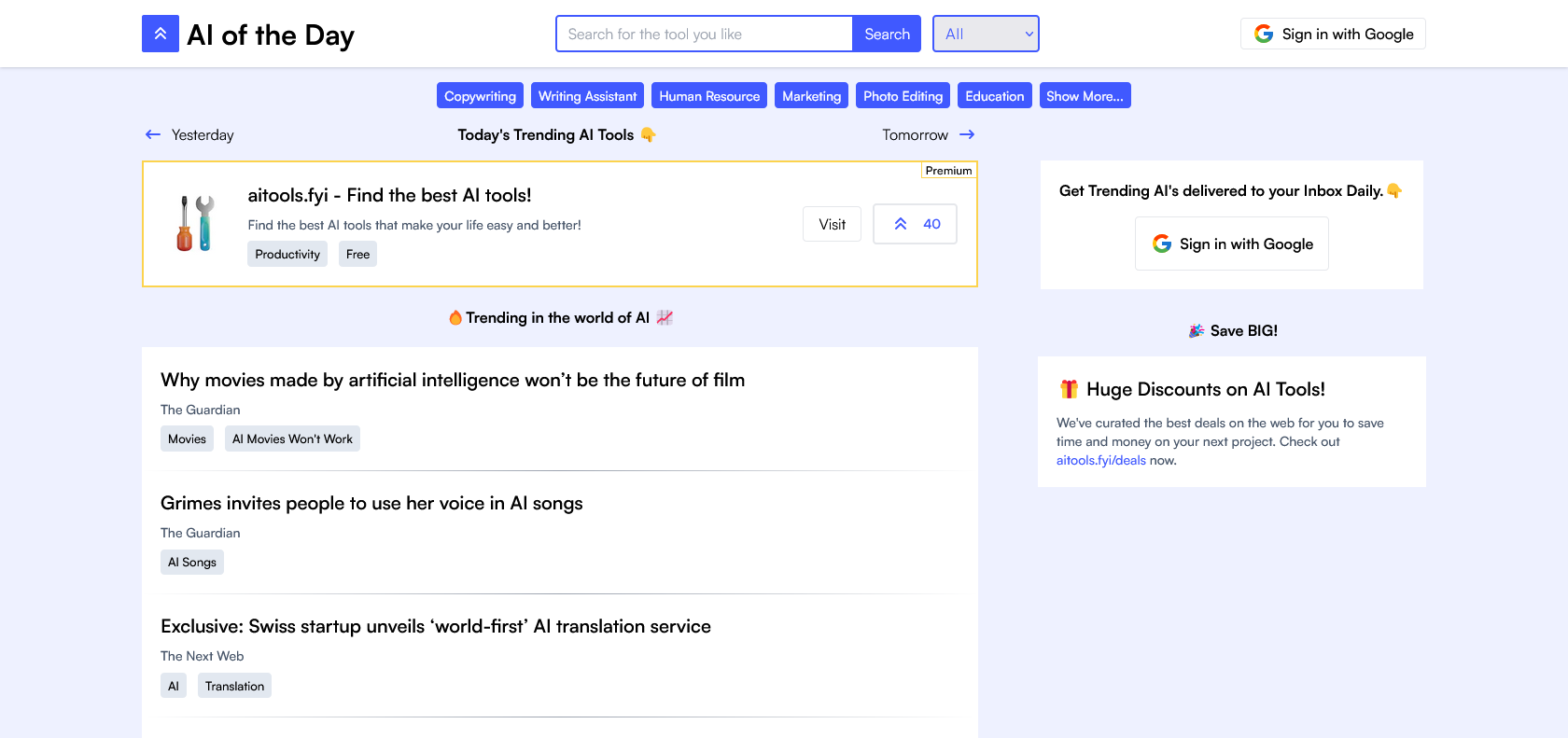Click the Free pricing tag
This screenshot has height=738, width=1568.
coord(357,254)
